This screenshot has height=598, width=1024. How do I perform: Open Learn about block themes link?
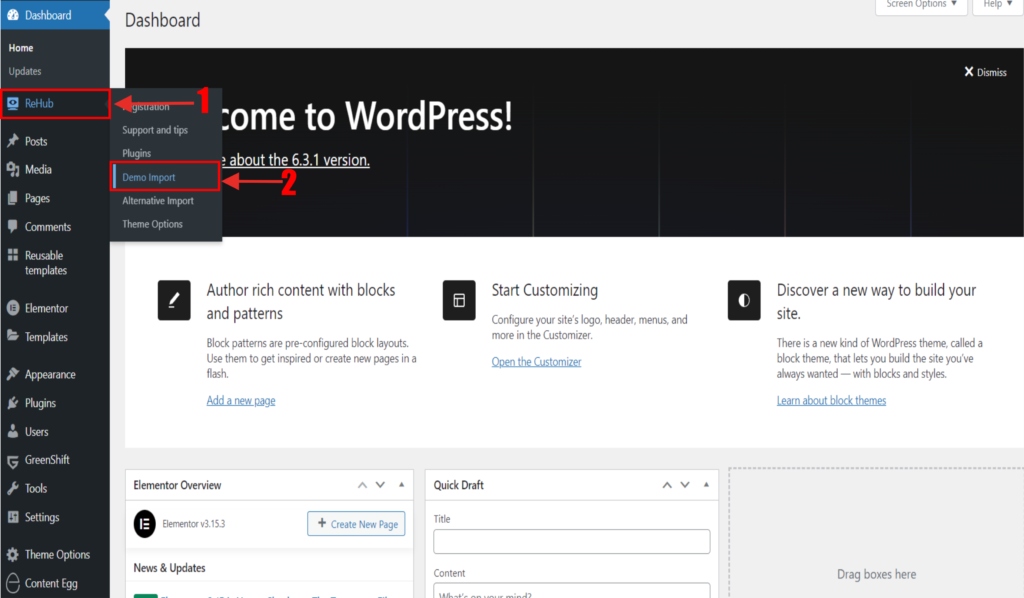[x=831, y=400]
